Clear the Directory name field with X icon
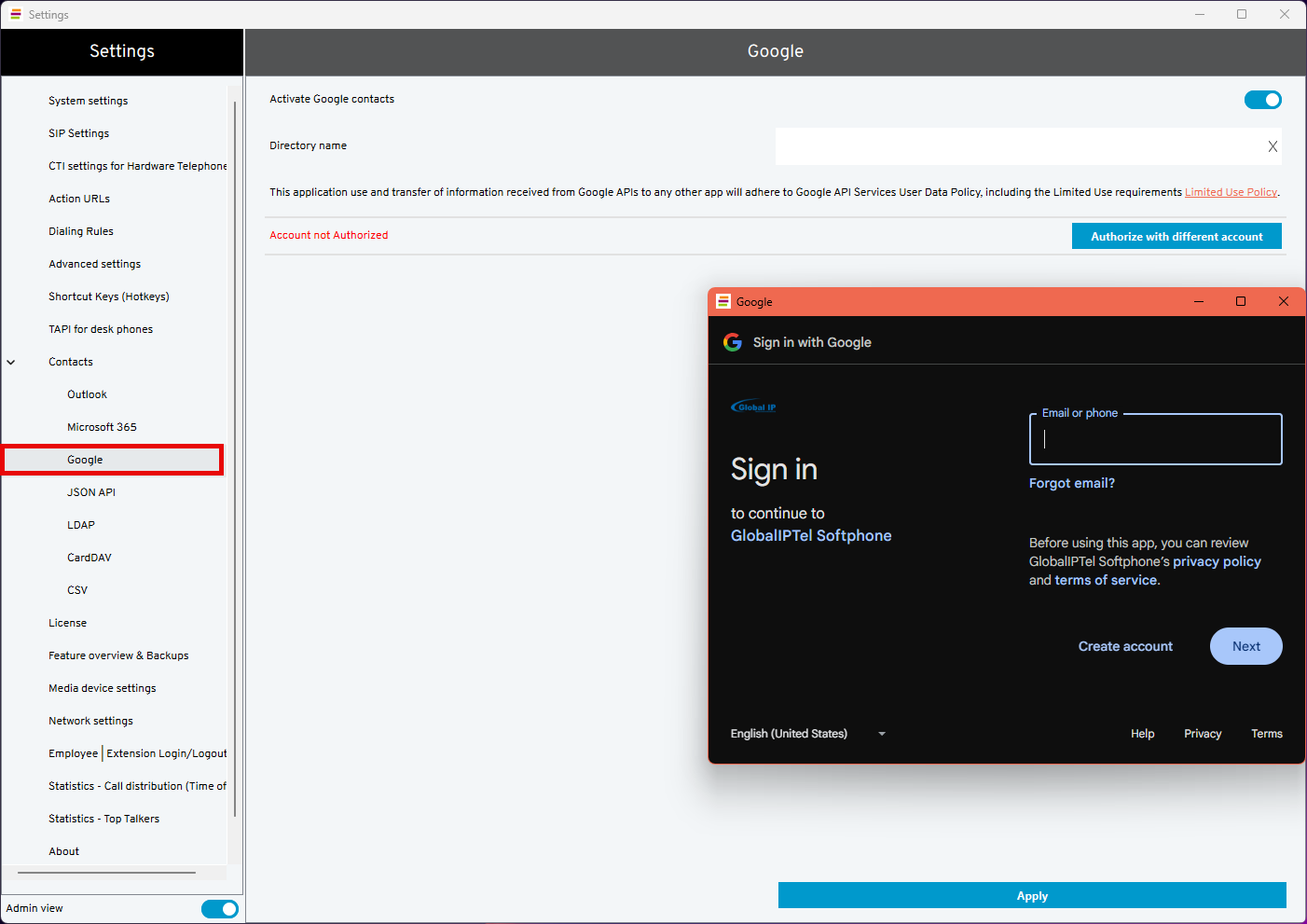Screen dimensions: 1307x924 pos(1273,146)
